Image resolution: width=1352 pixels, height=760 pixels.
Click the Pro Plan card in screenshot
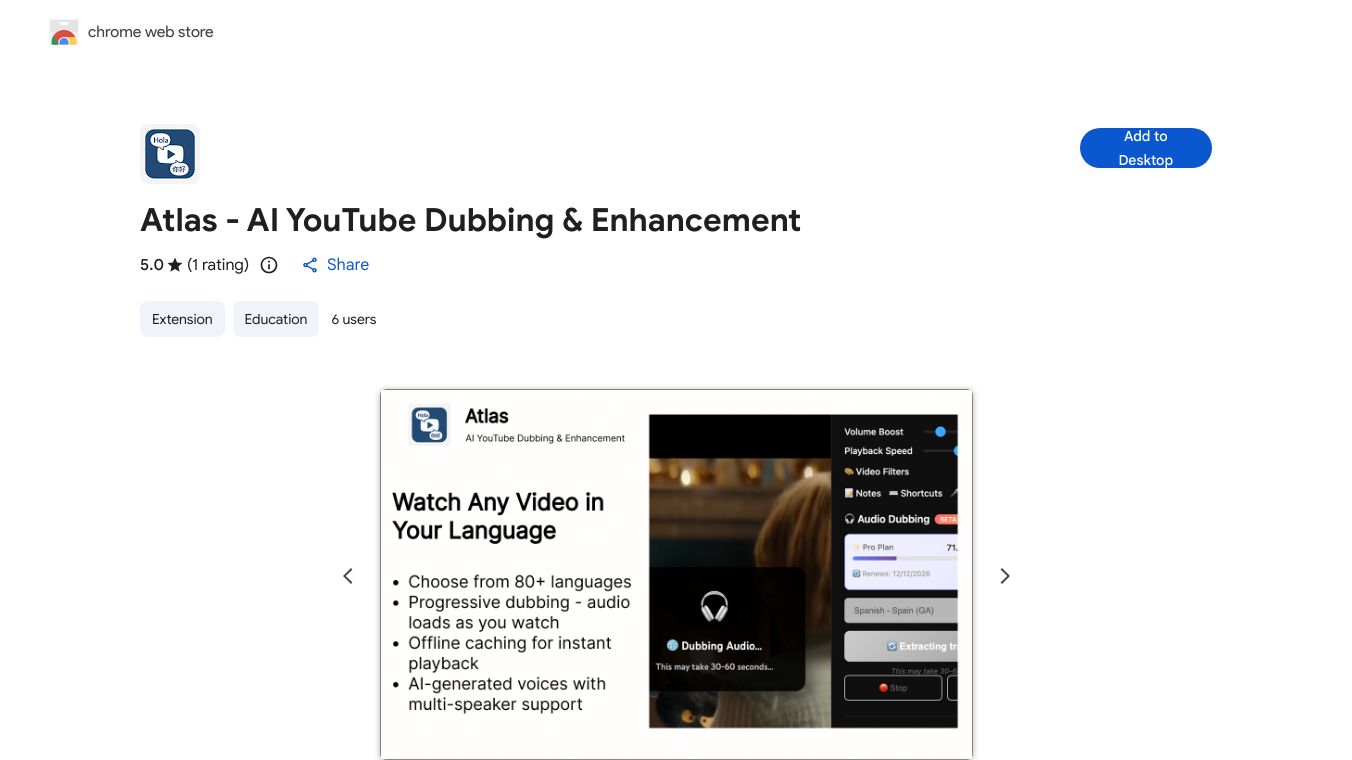(901, 561)
